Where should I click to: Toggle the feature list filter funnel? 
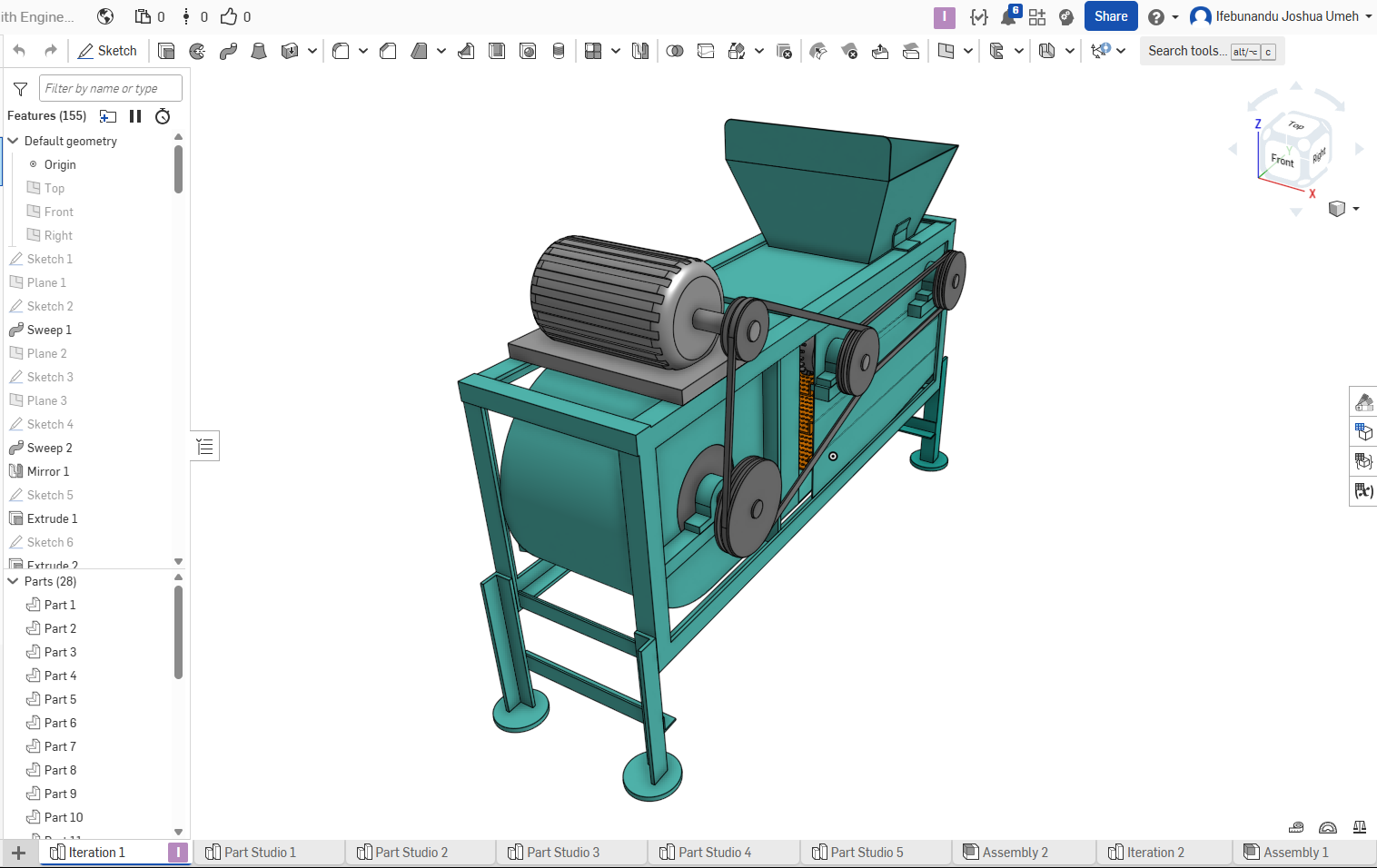click(x=20, y=88)
